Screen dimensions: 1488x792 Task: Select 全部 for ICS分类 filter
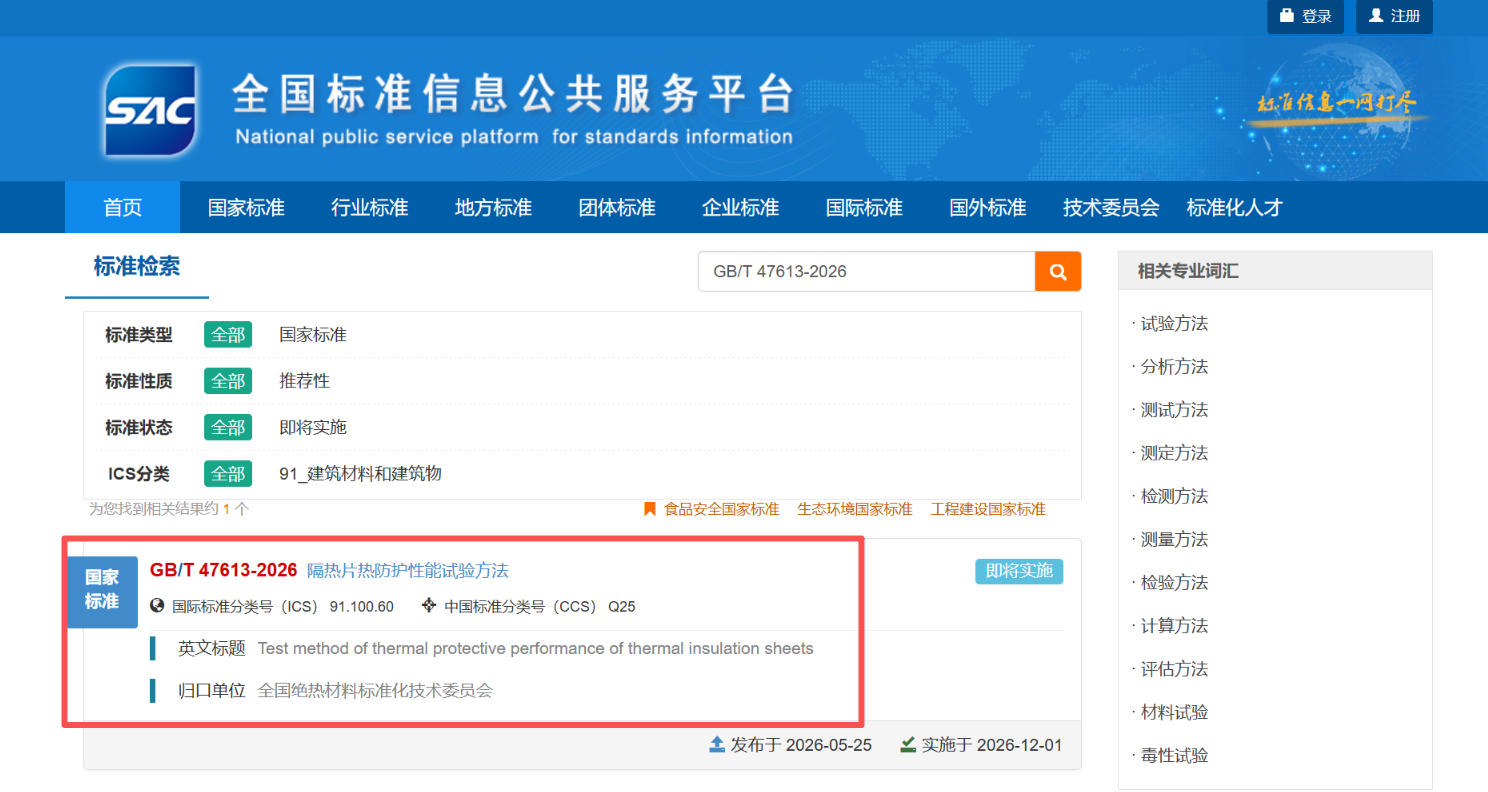[x=228, y=473]
